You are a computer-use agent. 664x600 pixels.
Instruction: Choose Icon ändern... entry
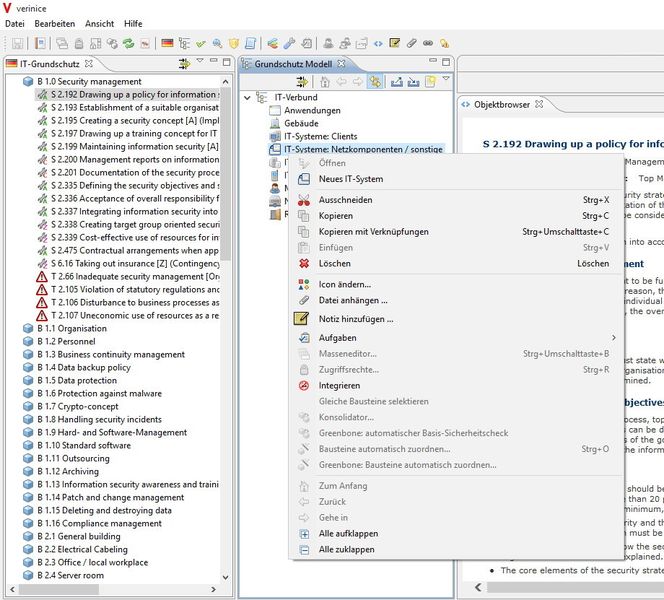click(455, 284)
